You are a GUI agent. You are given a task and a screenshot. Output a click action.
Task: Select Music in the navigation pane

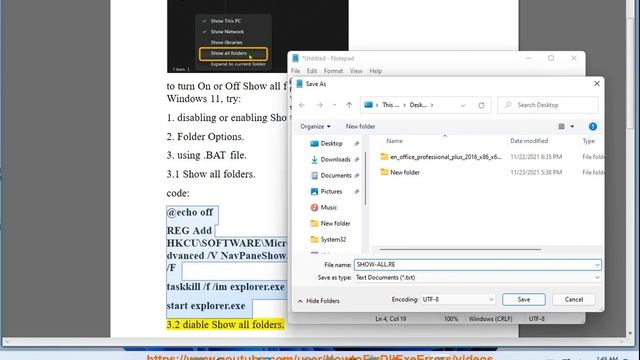tap(328, 207)
